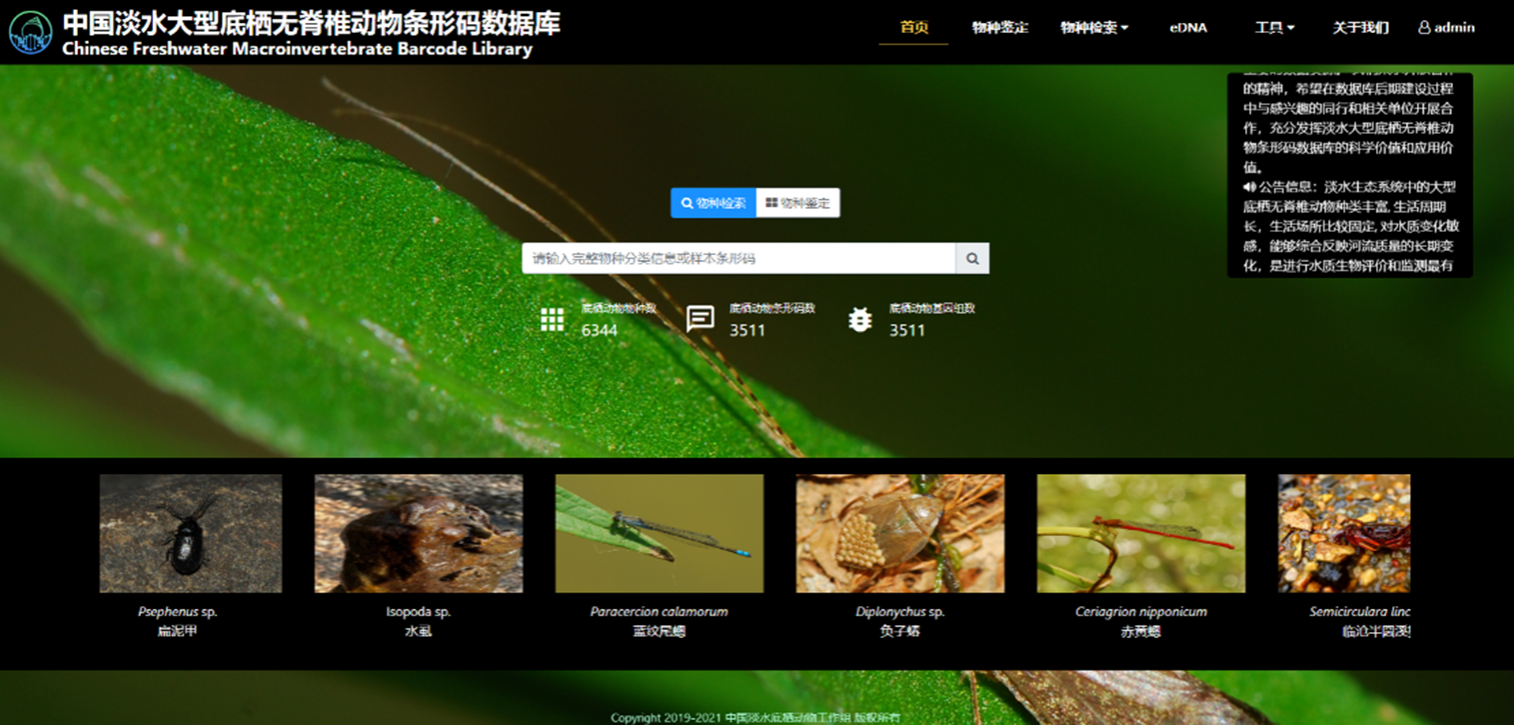Image resolution: width=1514 pixels, height=725 pixels.
Task: Expand the 物种检索 navigation dropdown
Action: (1094, 28)
